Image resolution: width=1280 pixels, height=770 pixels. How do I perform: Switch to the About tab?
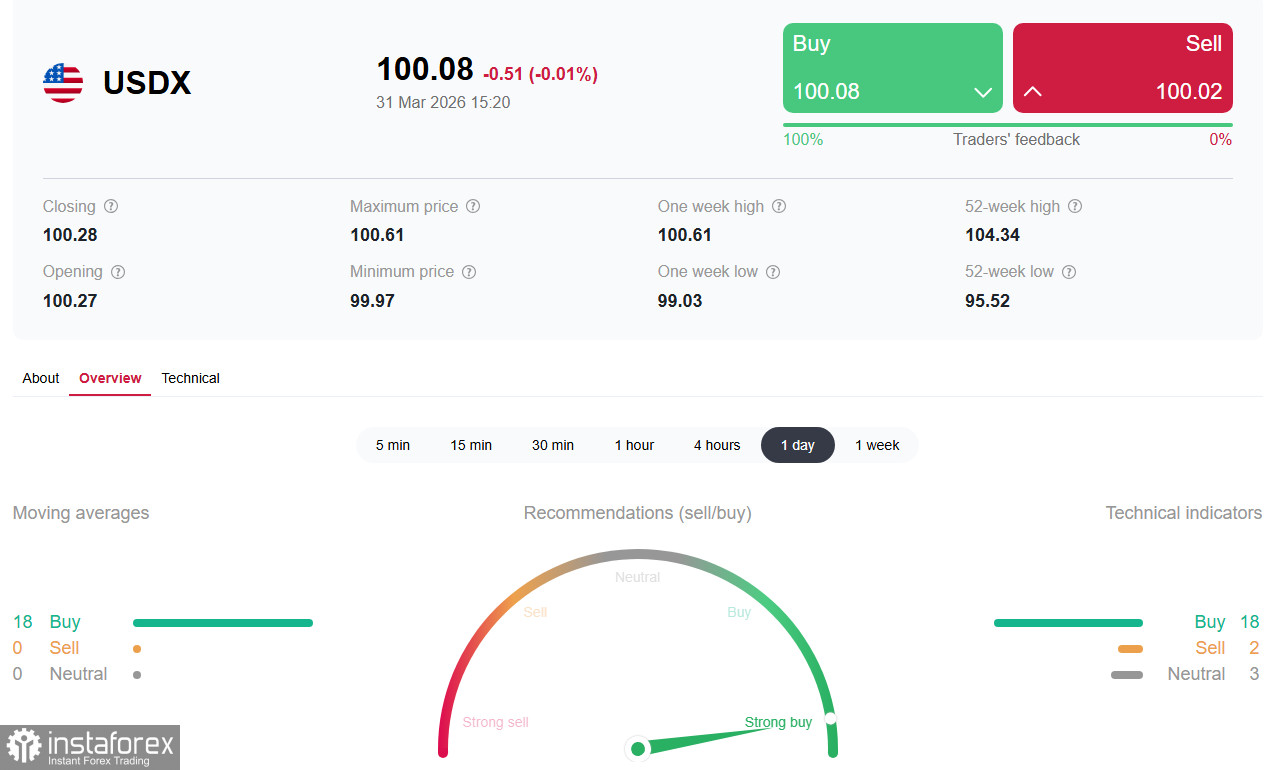point(41,378)
